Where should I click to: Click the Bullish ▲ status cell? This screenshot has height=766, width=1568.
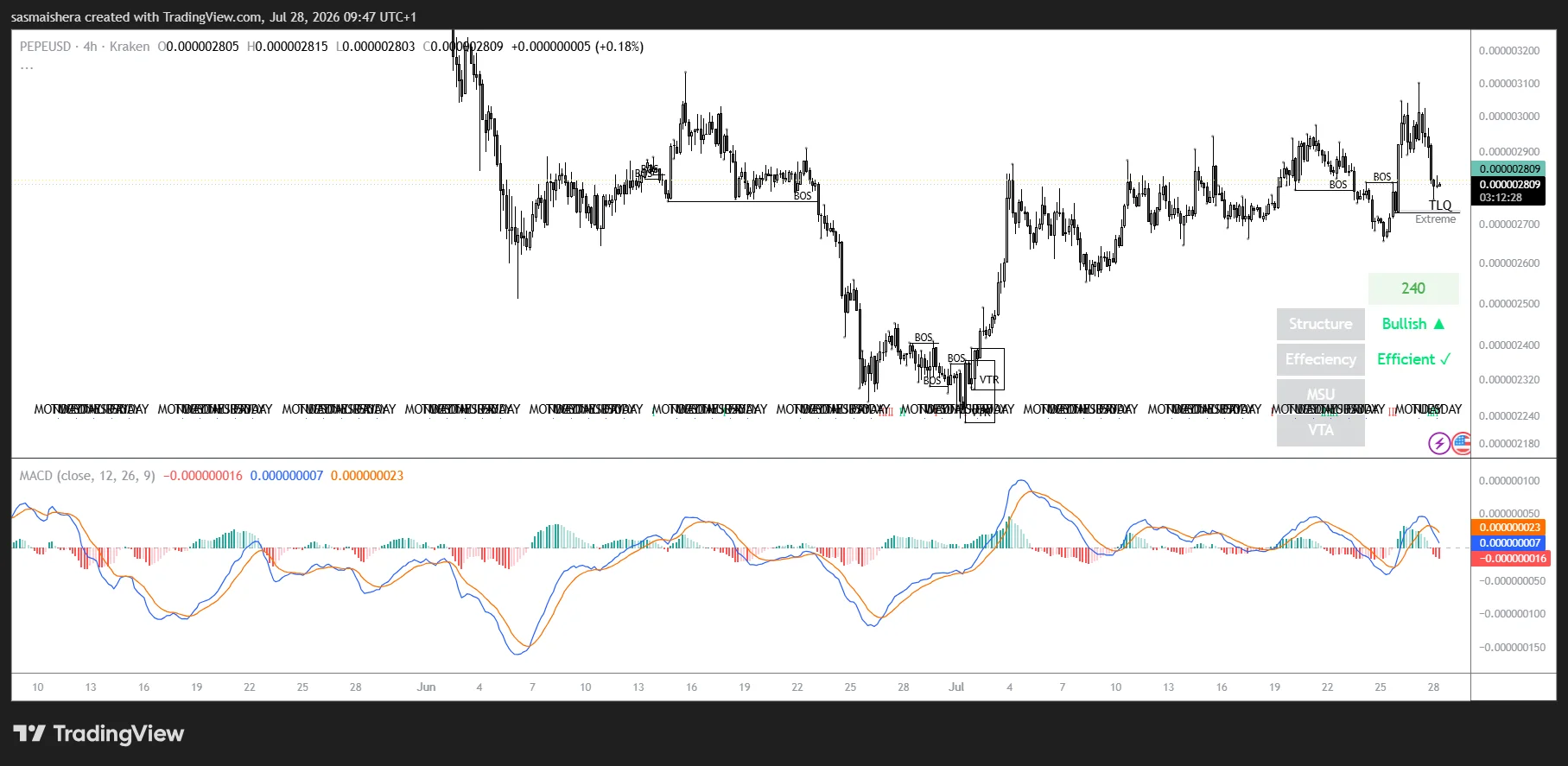click(1413, 324)
